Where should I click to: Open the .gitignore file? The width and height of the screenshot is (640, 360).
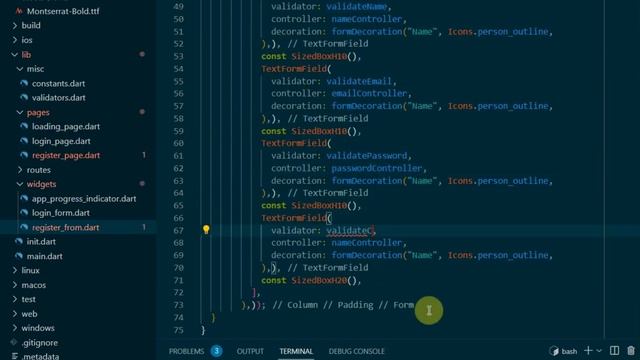pos(40,343)
